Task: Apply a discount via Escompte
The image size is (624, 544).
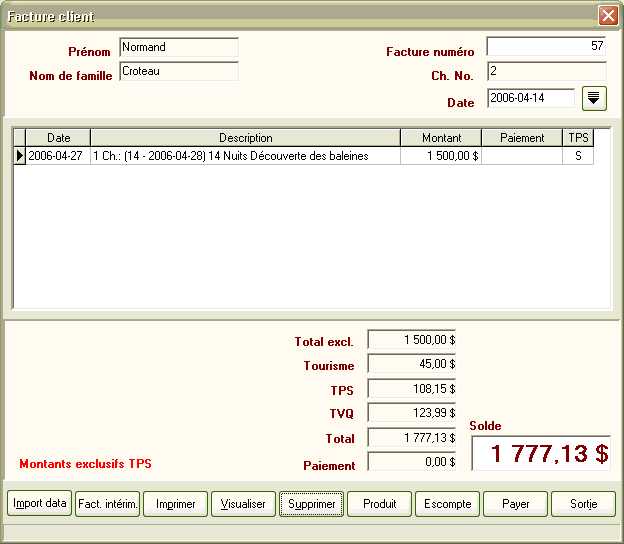Action: click(447, 504)
